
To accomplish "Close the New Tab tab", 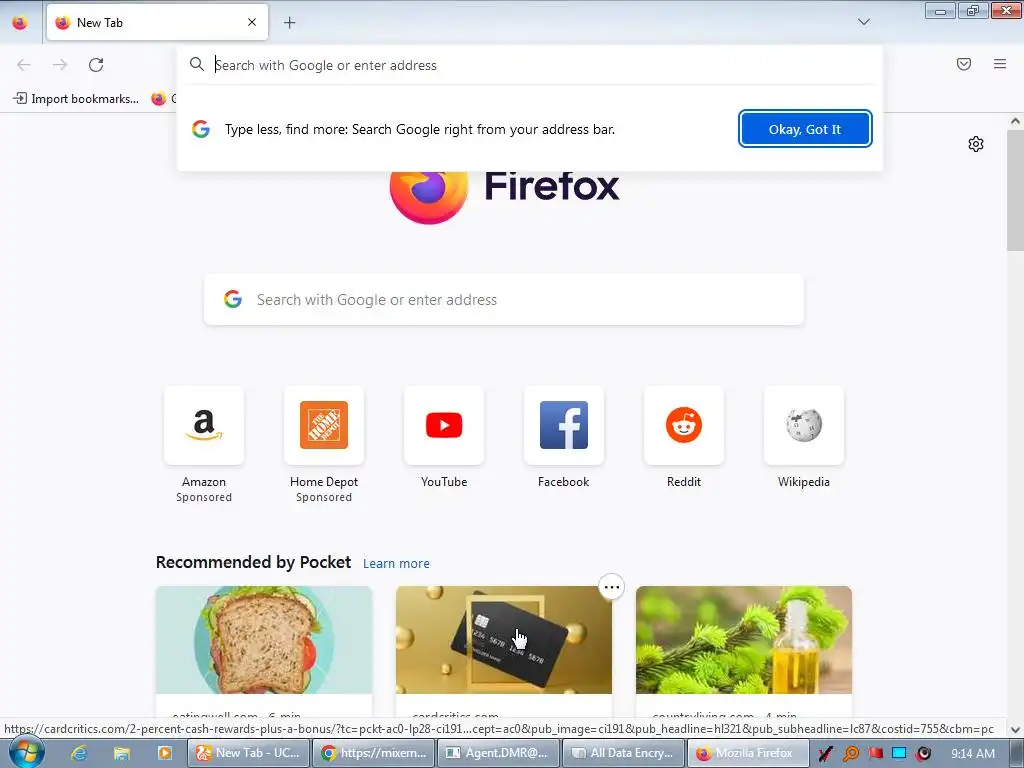I will (252, 22).
